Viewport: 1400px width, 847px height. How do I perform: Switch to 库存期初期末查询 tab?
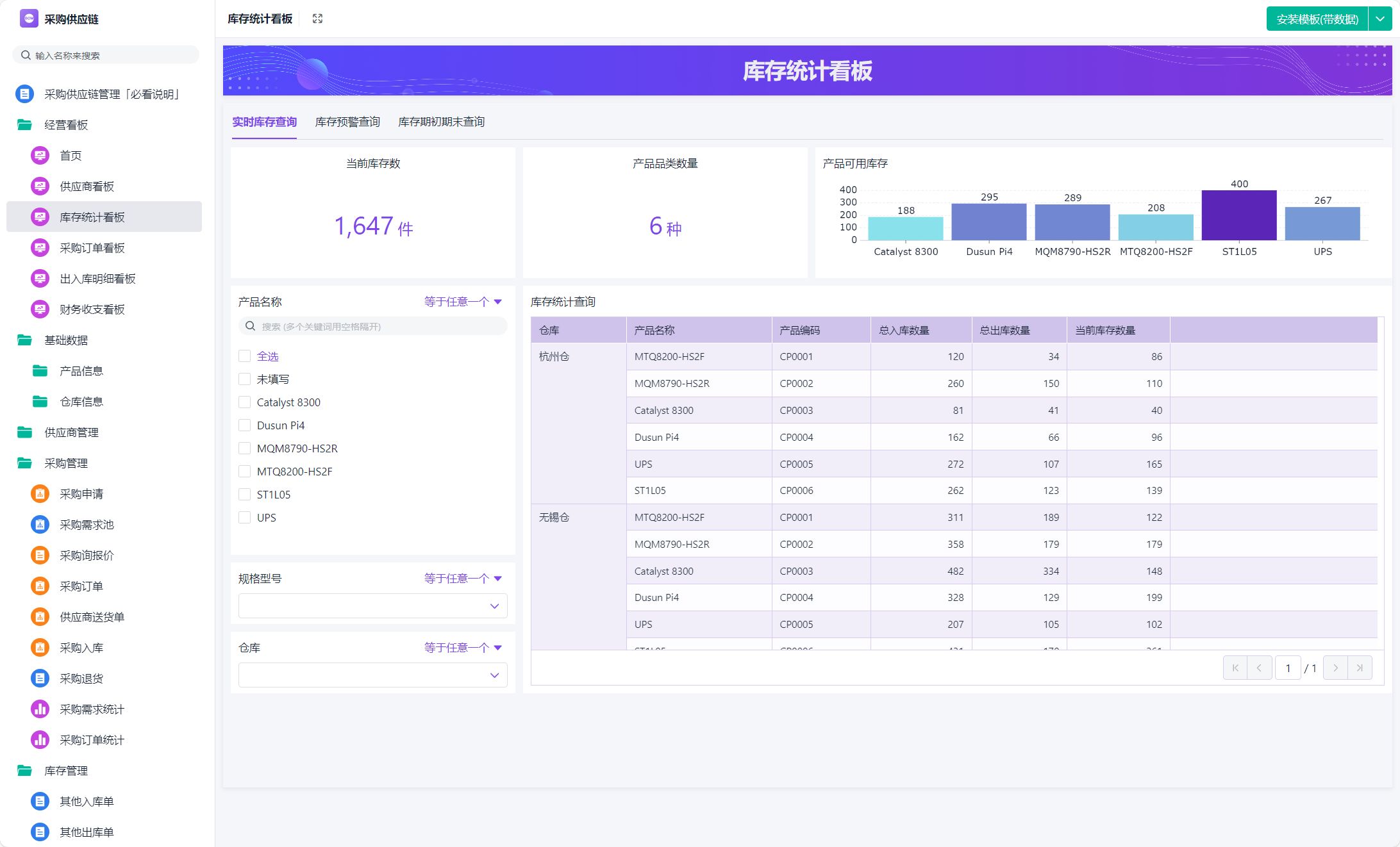coord(441,122)
